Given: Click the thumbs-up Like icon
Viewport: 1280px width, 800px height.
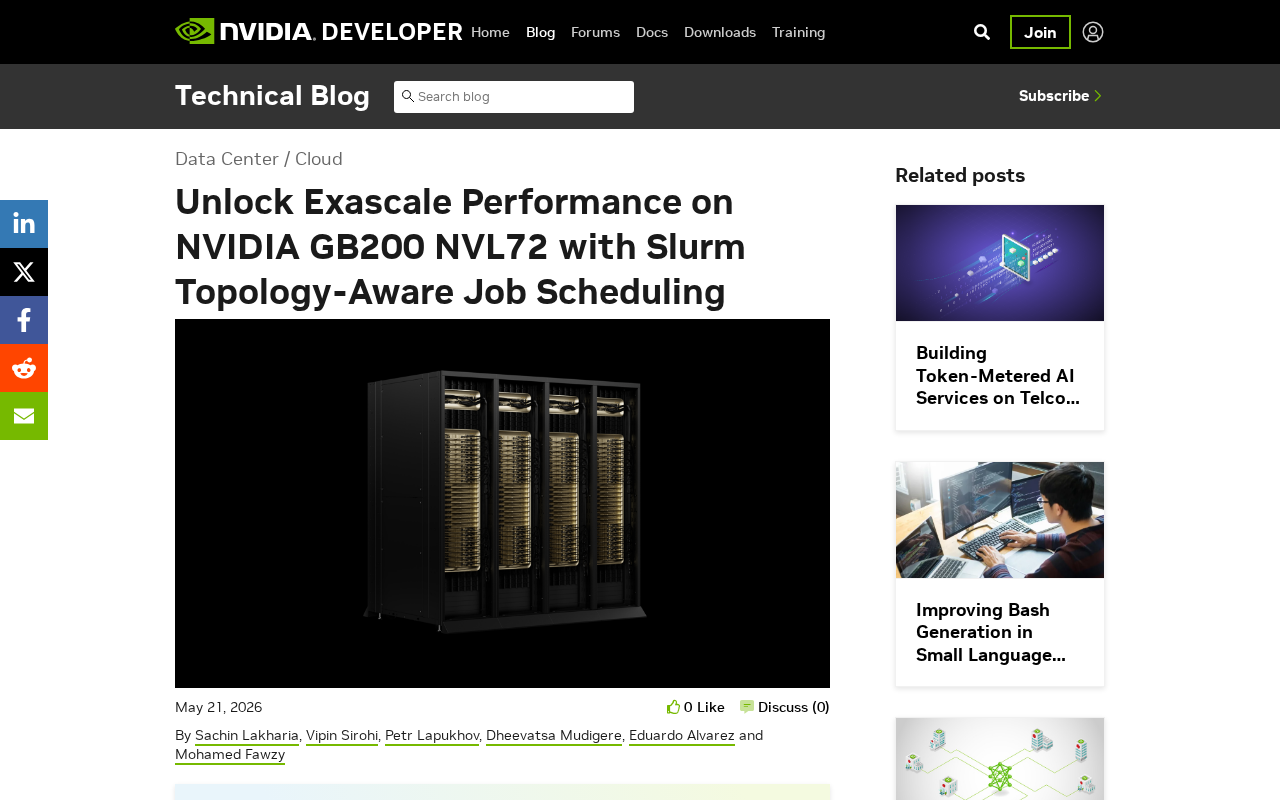Looking at the screenshot, I should coord(673,707).
